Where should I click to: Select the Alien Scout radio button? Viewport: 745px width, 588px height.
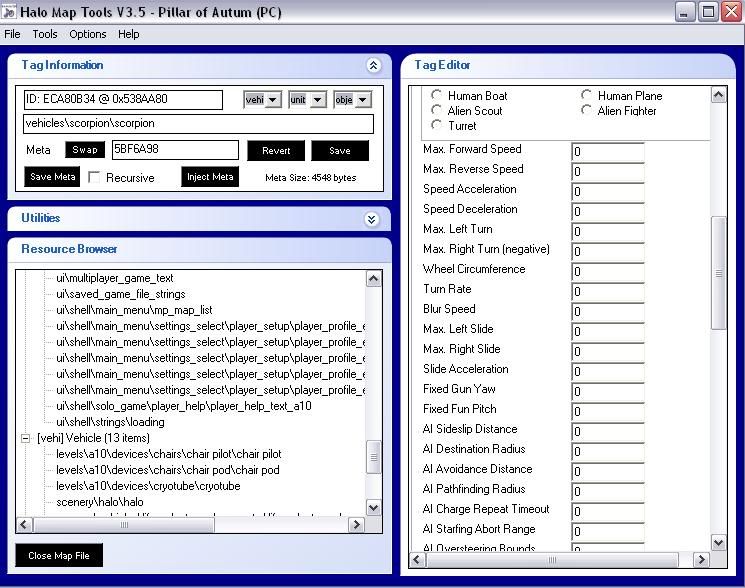[x=436, y=110]
